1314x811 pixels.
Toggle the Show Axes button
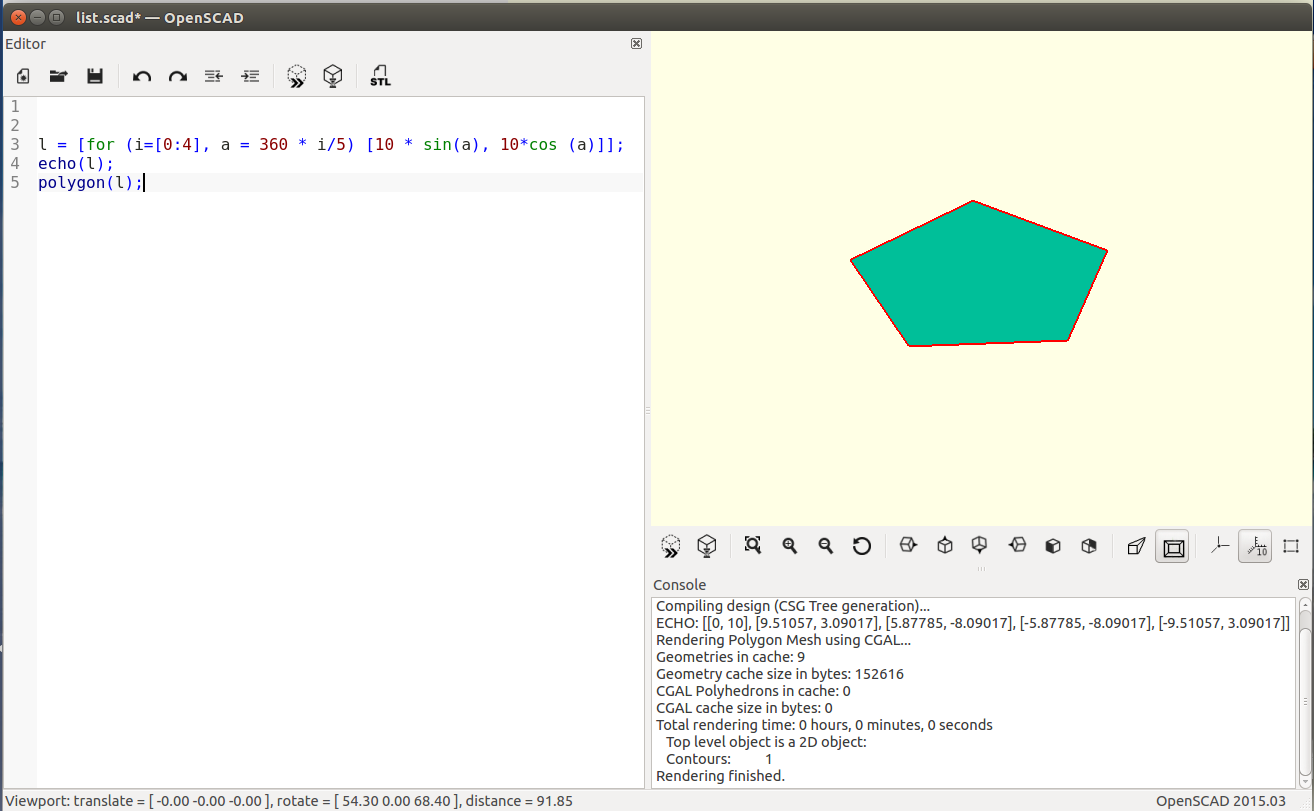pos(1220,546)
